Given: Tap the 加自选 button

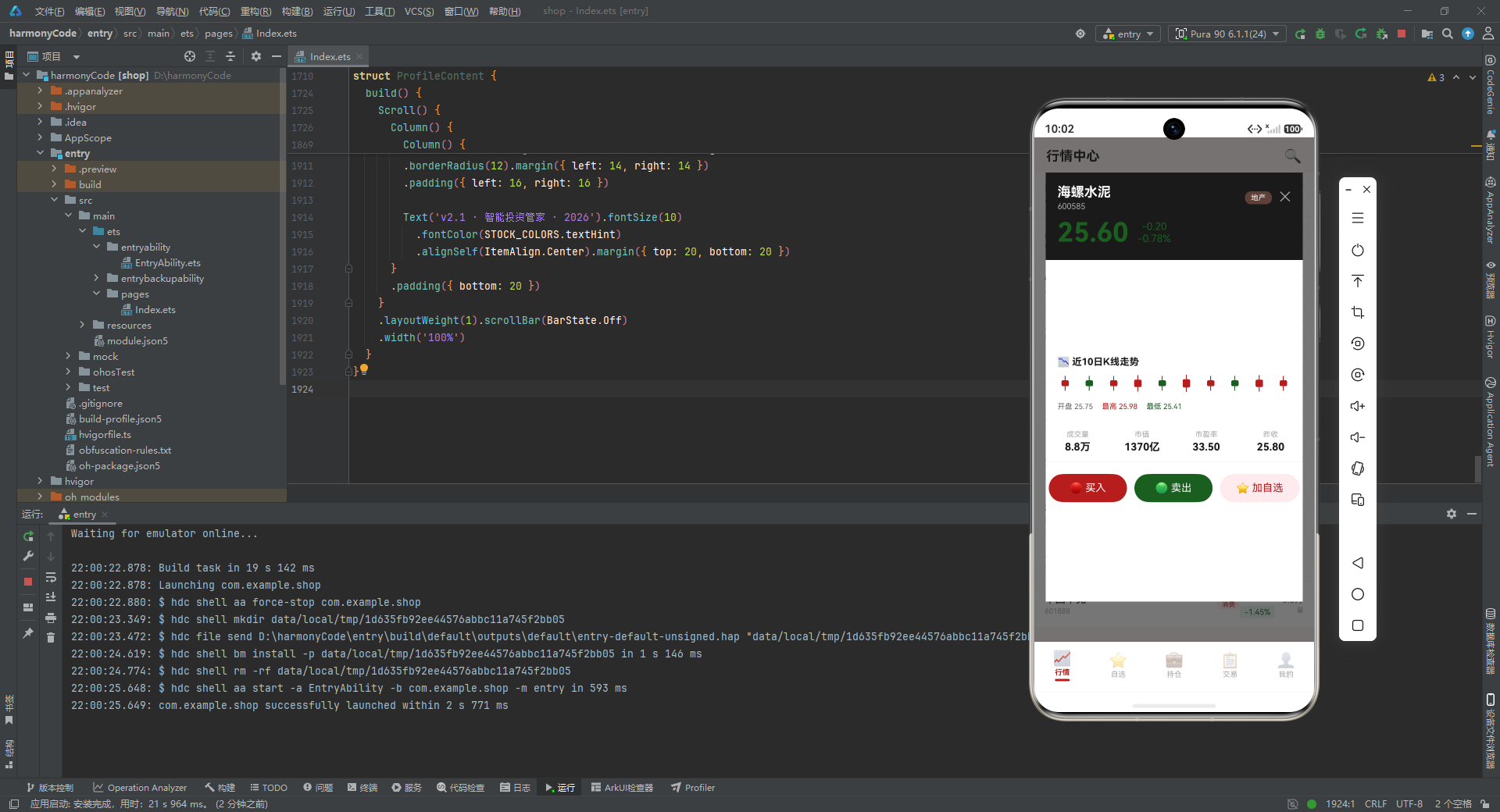Looking at the screenshot, I should coord(1259,488).
